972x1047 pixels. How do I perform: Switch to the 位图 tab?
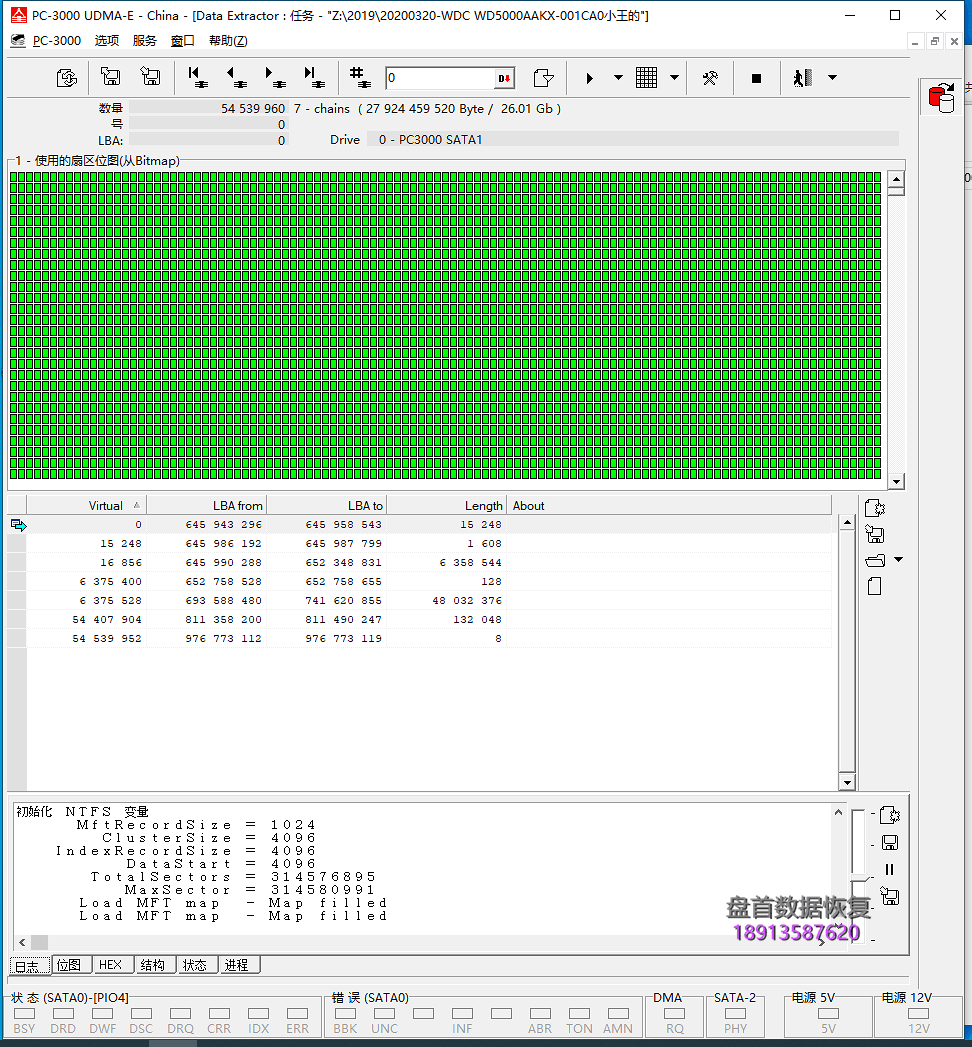69,965
